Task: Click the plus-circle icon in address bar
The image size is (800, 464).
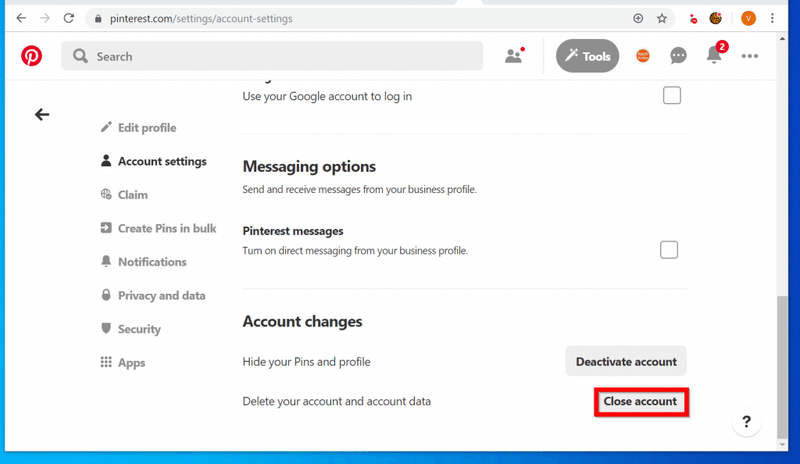Action: pyautogui.click(x=638, y=18)
